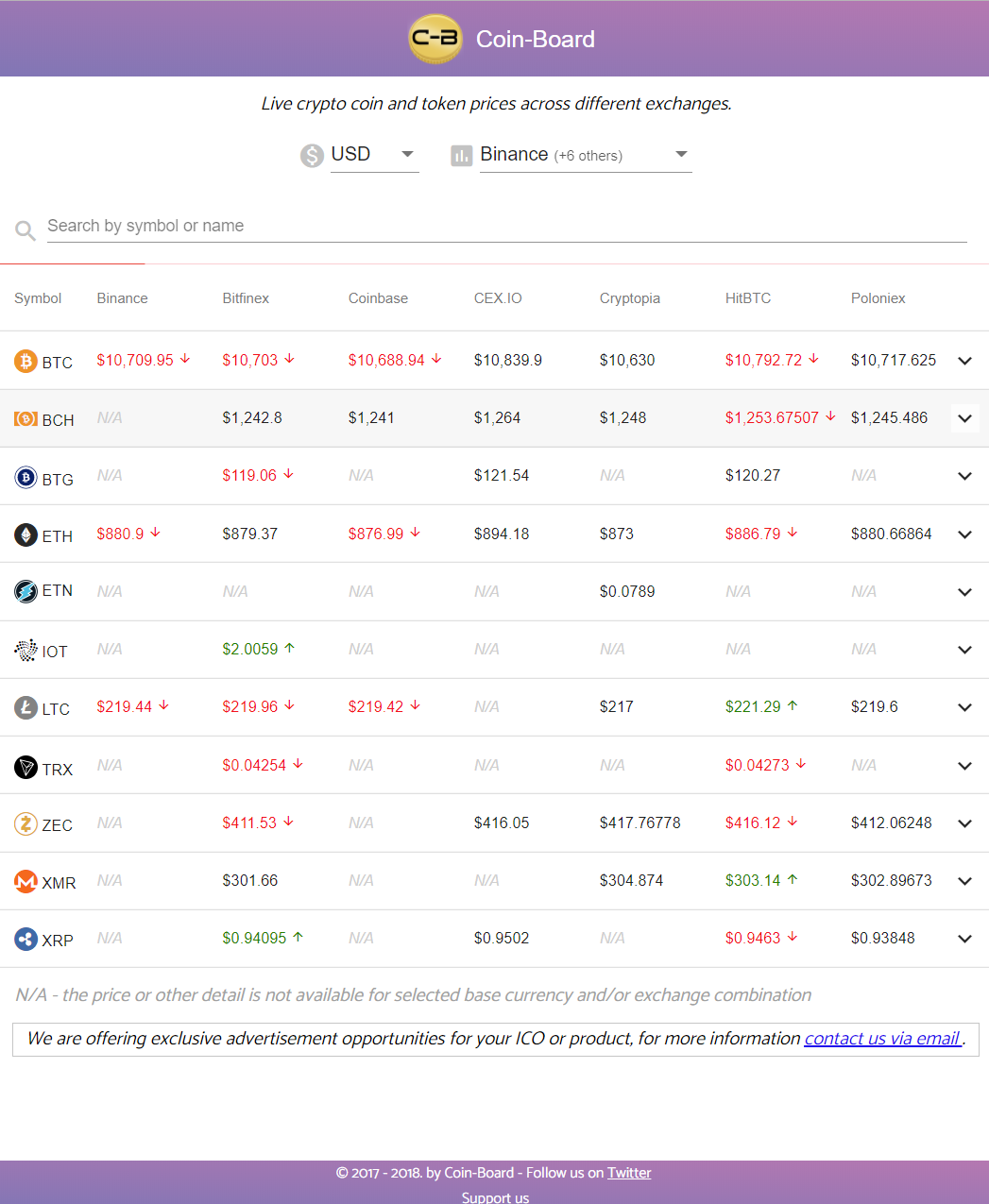Image resolution: width=989 pixels, height=1204 pixels.
Task: Sort by the Symbol column header
Action: tap(38, 298)
